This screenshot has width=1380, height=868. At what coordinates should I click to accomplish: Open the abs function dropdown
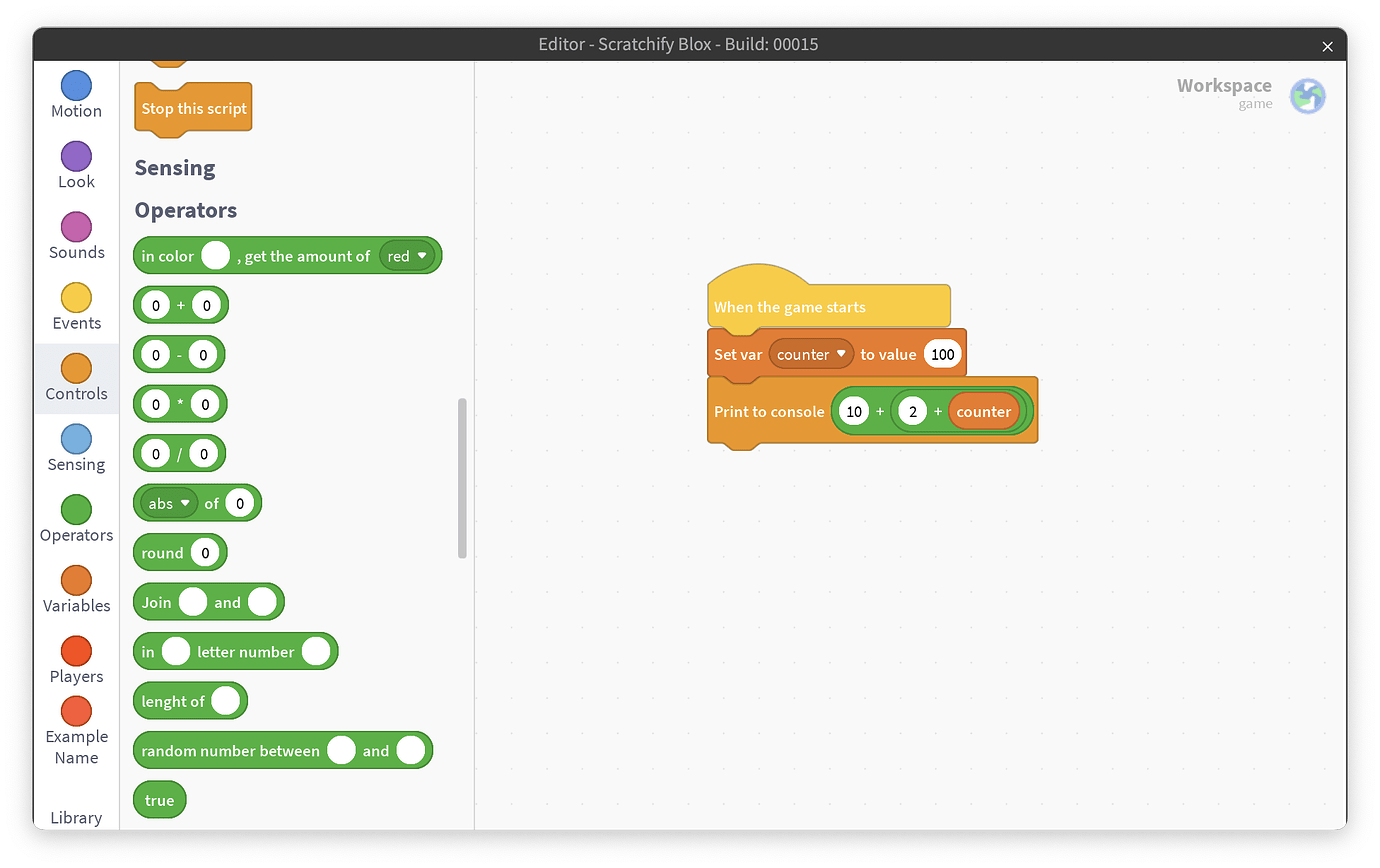[167, 503]
